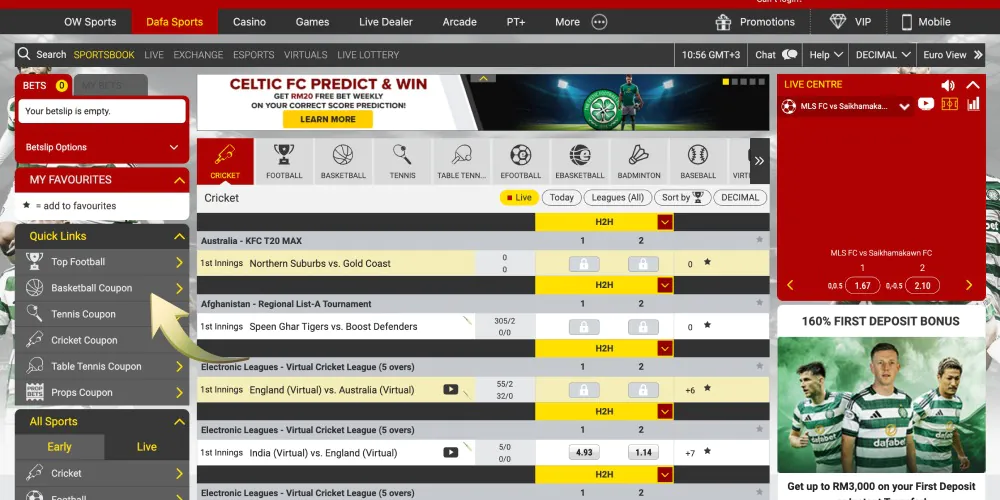
Task: Select the Basketball sport icon
Action: pyautogui.click(x=343, y=162)
